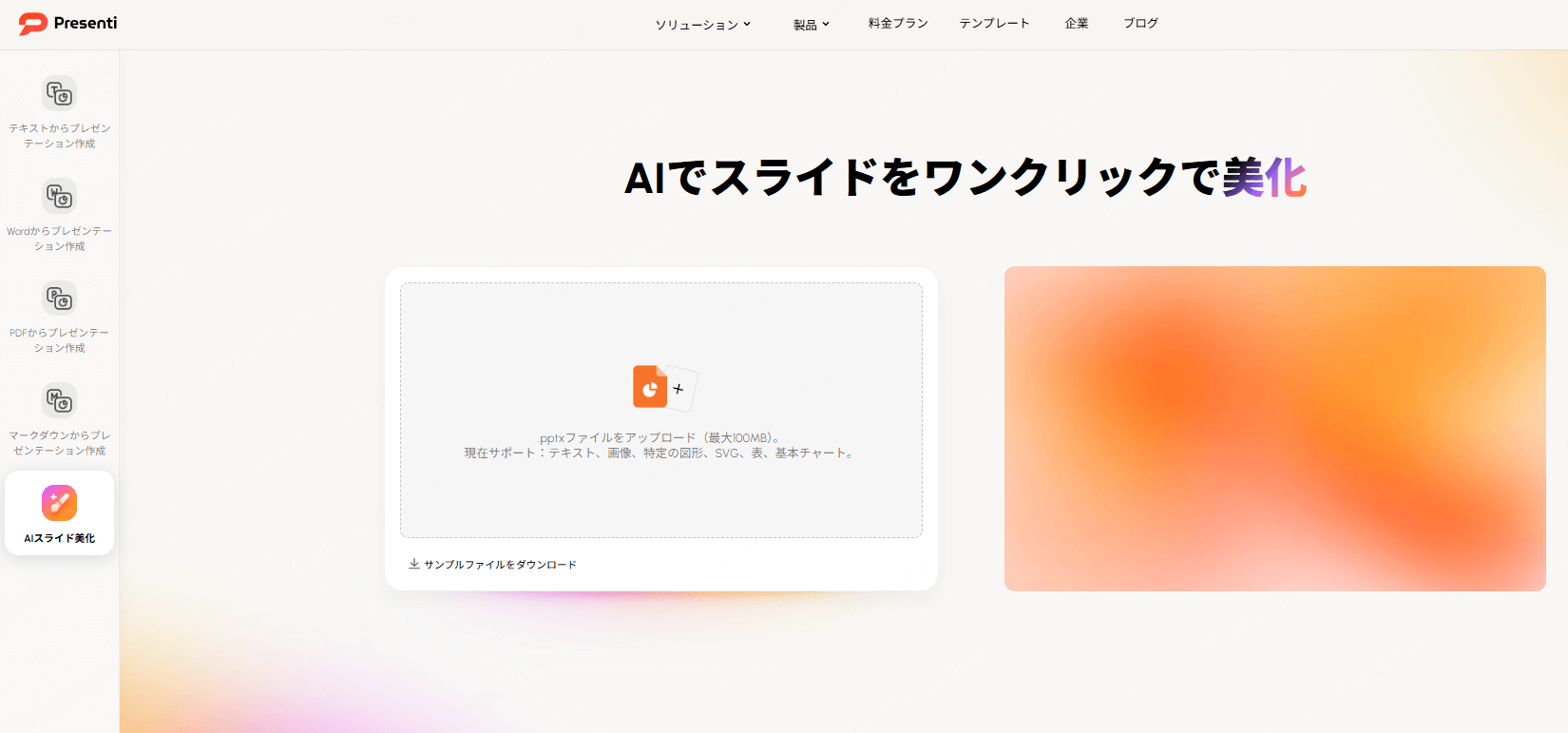Click the Presenti logo icon
The image size is (1568, 733).
(32, 24)
